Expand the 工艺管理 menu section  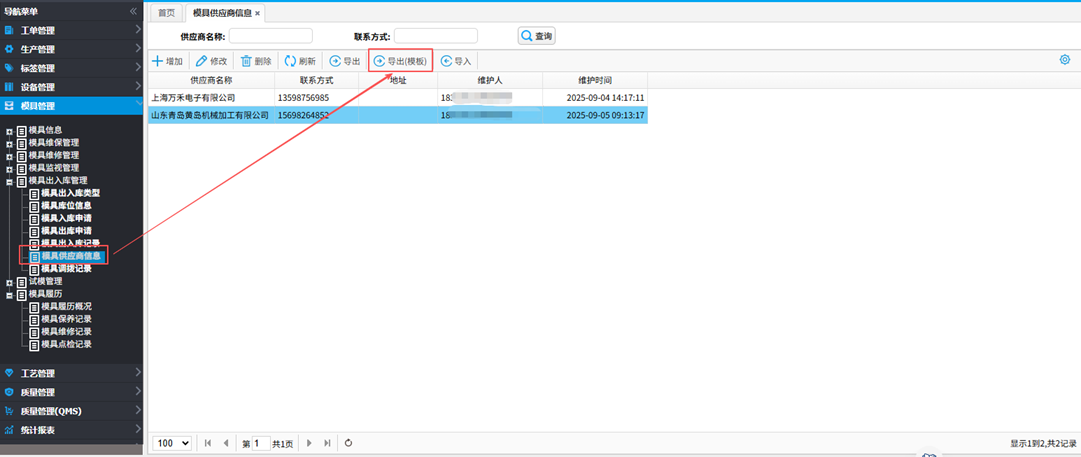(72, 373)
